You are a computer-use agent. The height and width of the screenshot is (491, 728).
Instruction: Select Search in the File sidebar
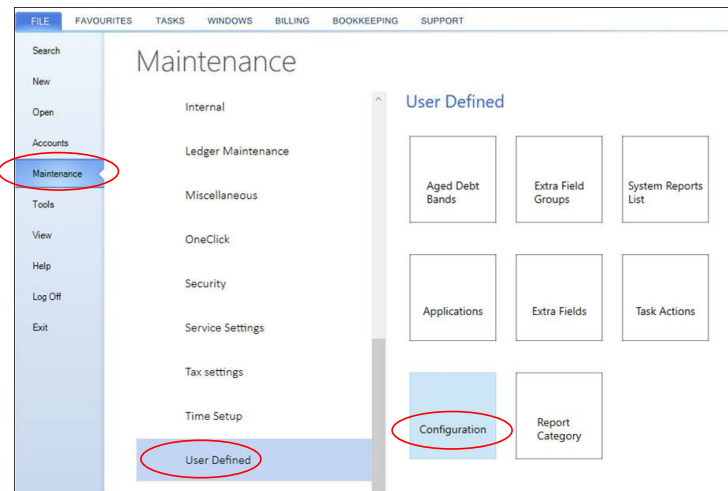pos(46,51)
